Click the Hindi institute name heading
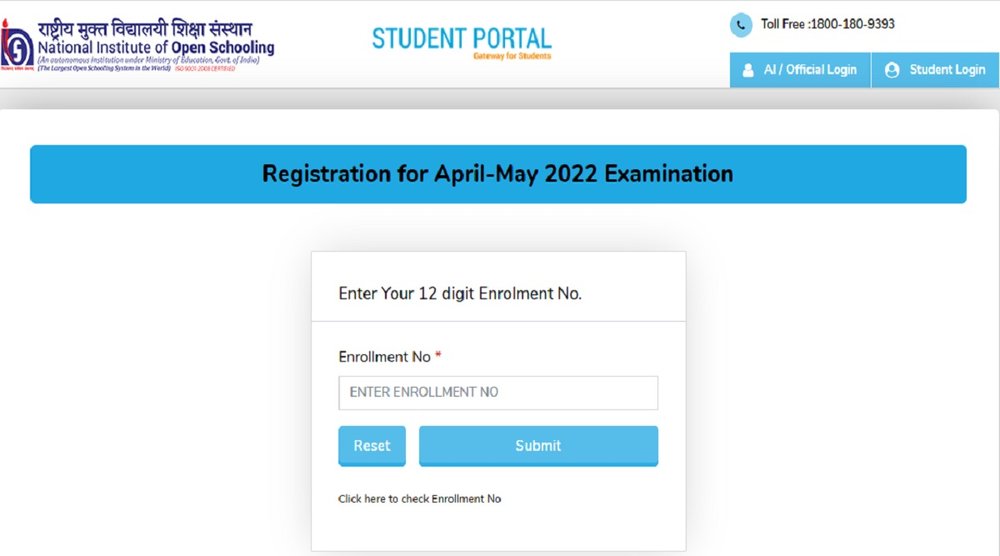Viewport: 1000px width, 556px height. [145, 28]
